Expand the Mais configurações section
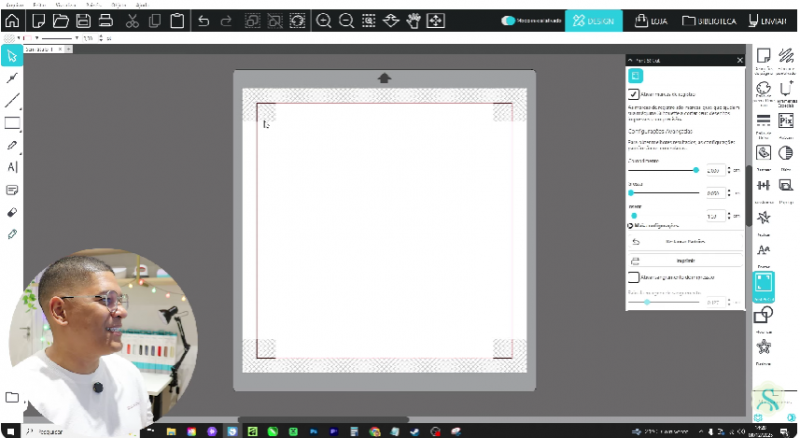The image size is (800, 438). [632, 226]
